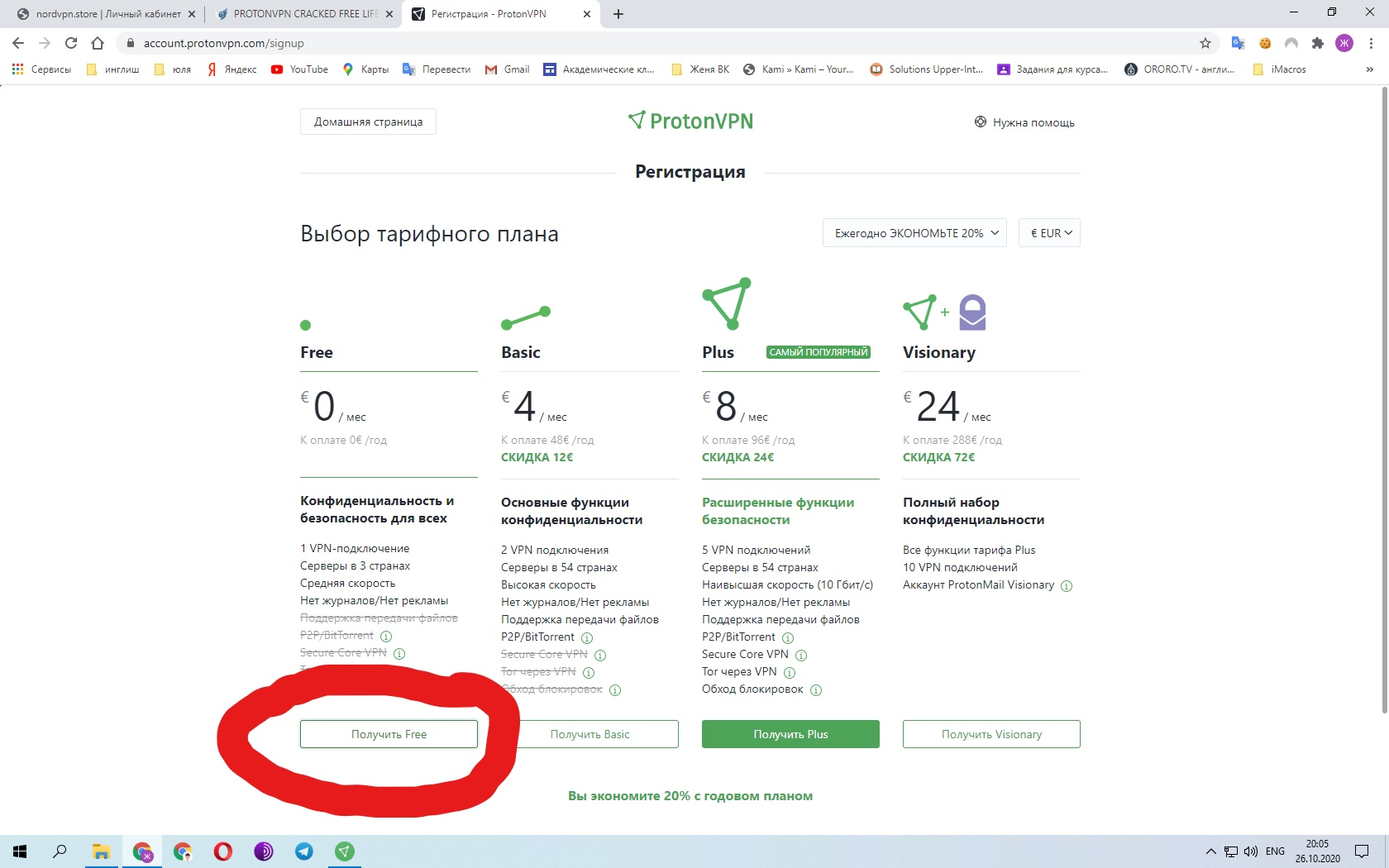This screenshot has height=868, width=1389.
Task: Click the САМЫЙ ПОПУЛЯРНЫЙ badge
Action: click(x=819, y=352)
